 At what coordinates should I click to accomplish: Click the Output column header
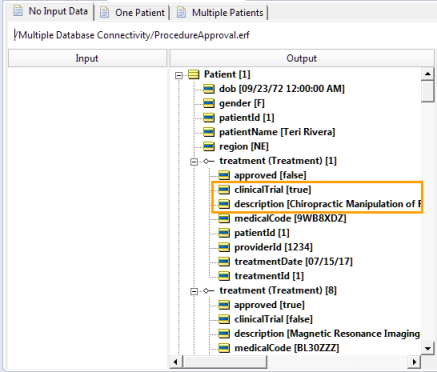pyautogui.click(x=302, y=58)
